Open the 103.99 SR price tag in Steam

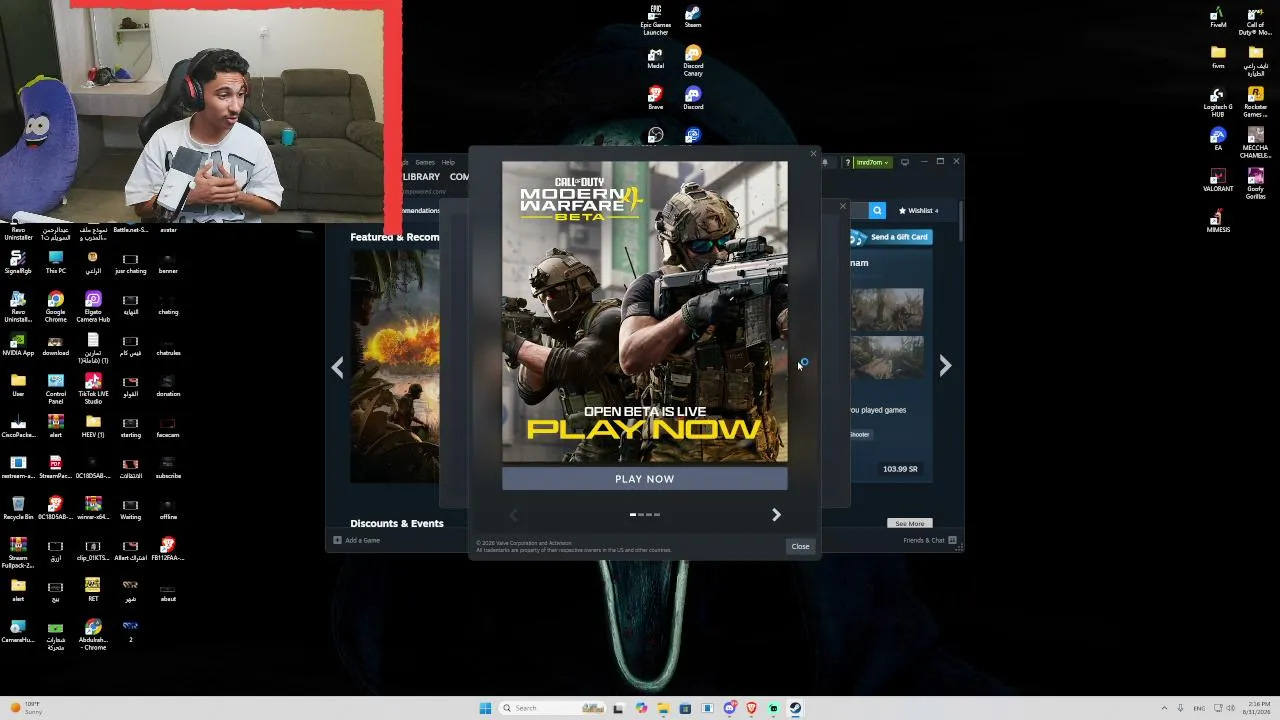[x=900, y=469]
